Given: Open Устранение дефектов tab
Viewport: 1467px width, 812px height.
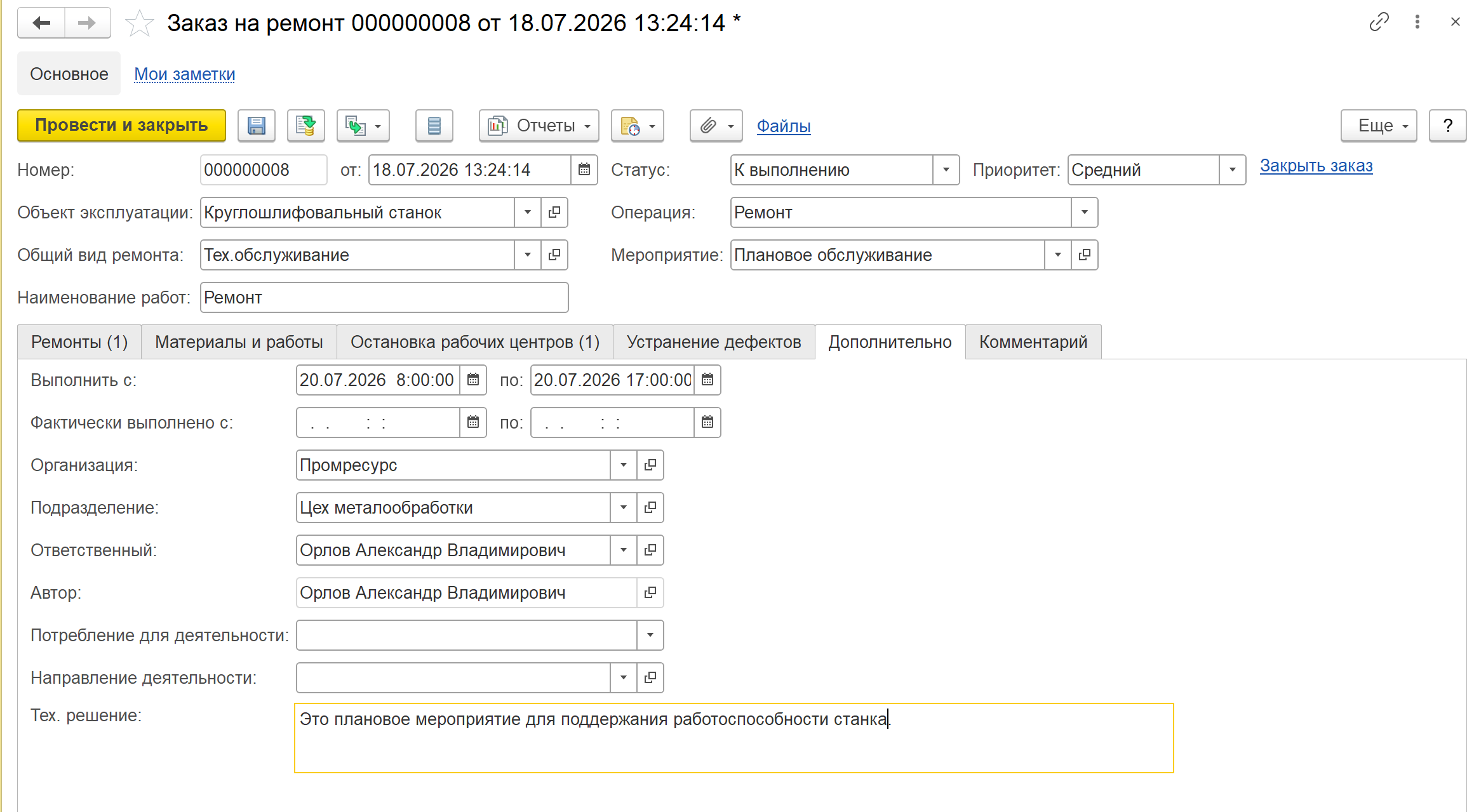Looking at the screenshot, I should pos(714,342).
